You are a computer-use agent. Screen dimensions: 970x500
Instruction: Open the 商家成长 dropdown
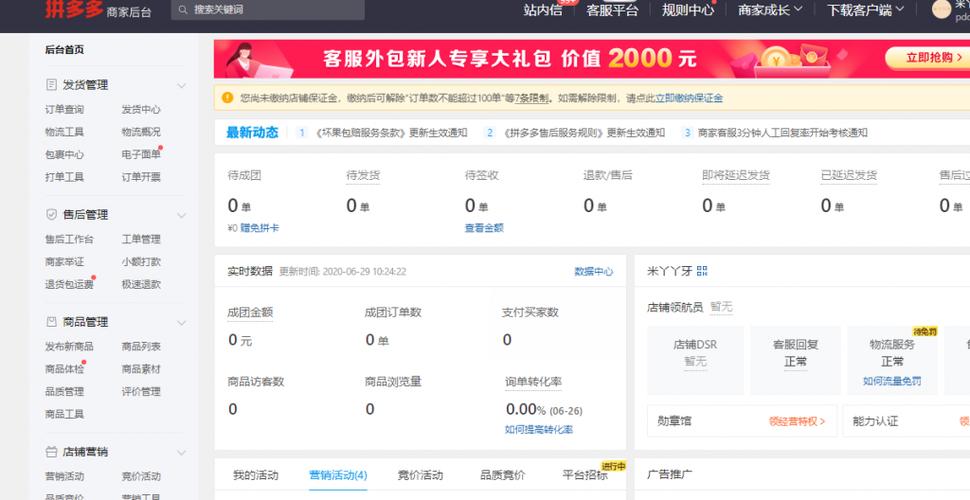coord(770,10)
